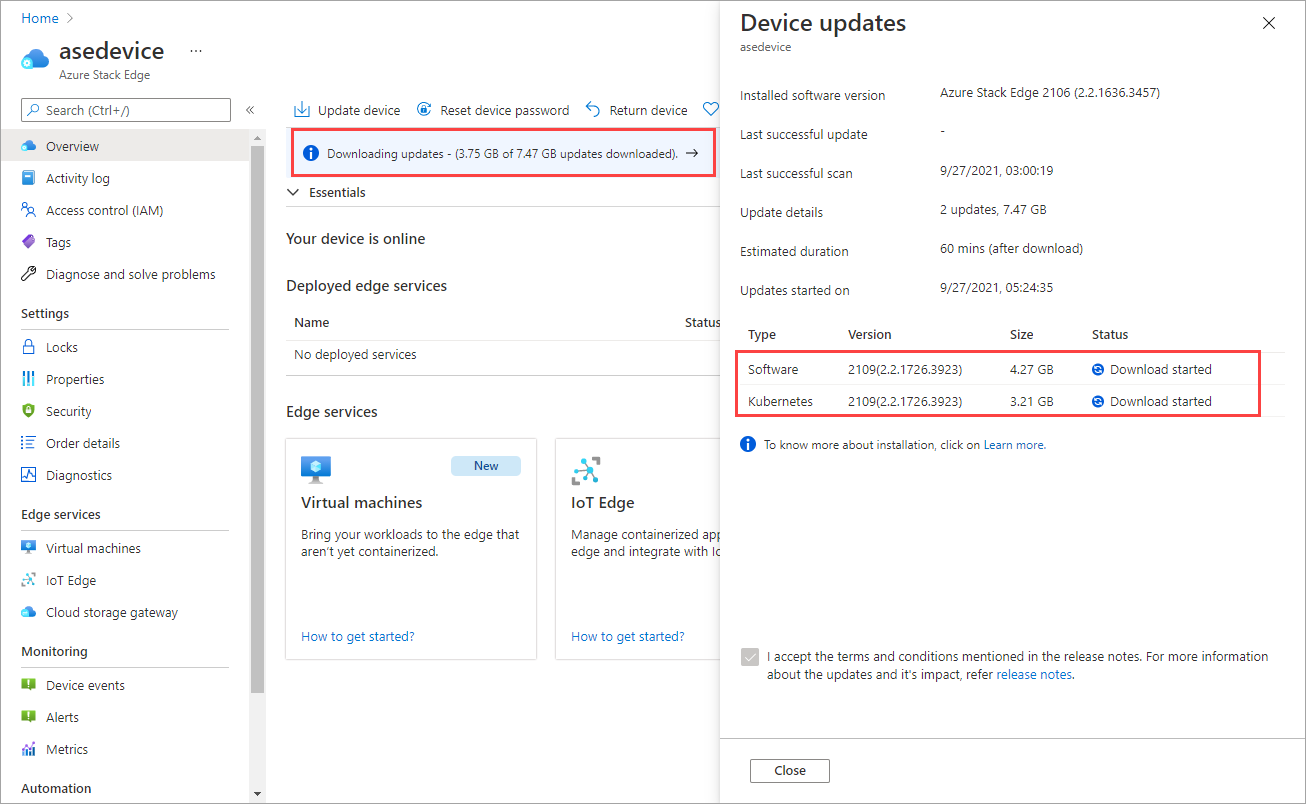Screen dimensions: 1306x804
Task: Click the favorite heart icon in toolbar
Action: (x=711, y=110)
